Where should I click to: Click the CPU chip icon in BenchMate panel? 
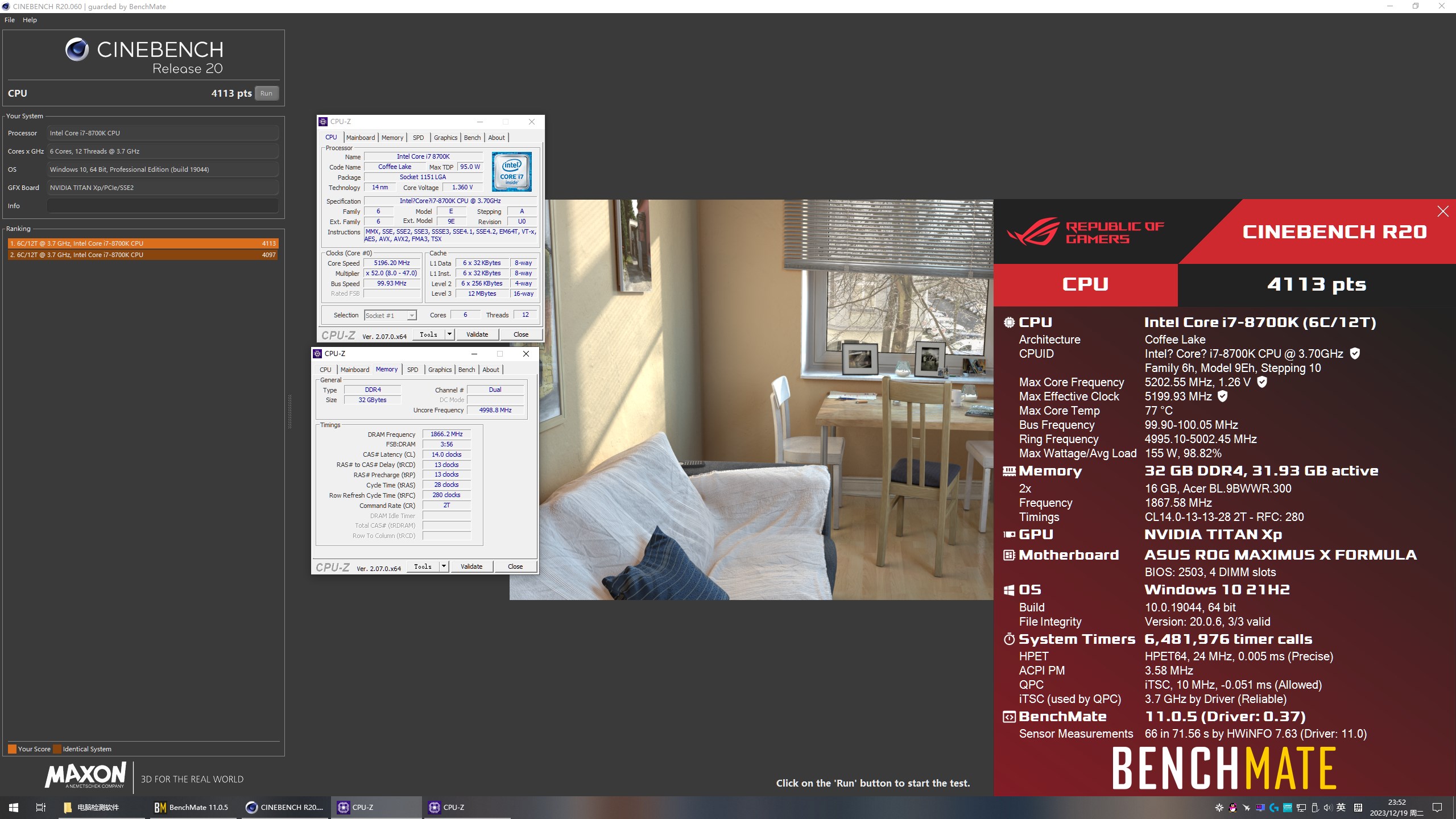[x=1009, y=322]
